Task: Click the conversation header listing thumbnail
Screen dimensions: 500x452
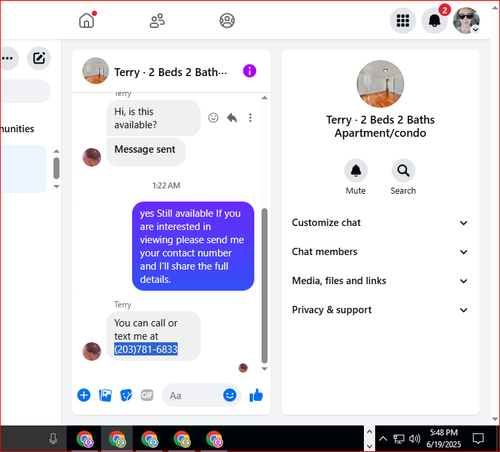Action: pos(96,71)
